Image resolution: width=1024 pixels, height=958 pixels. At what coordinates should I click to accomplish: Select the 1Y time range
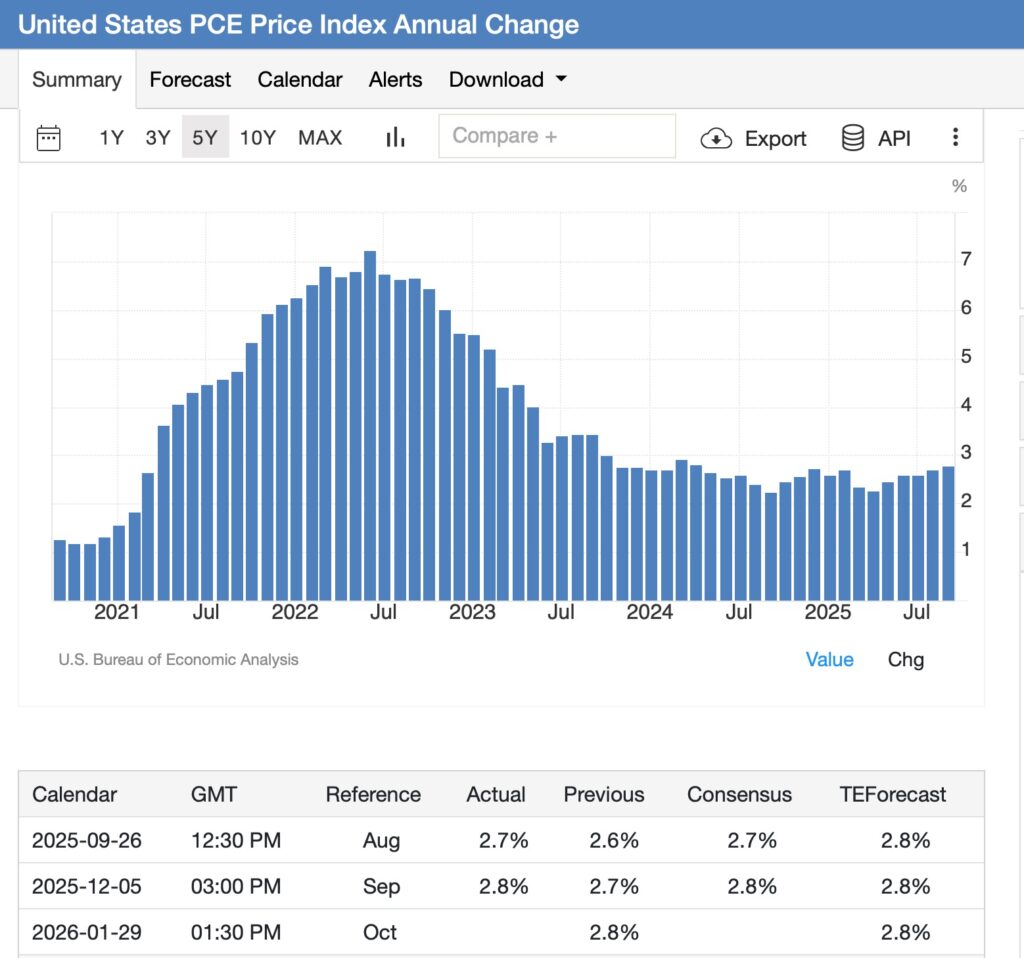(x=111, y=138)
